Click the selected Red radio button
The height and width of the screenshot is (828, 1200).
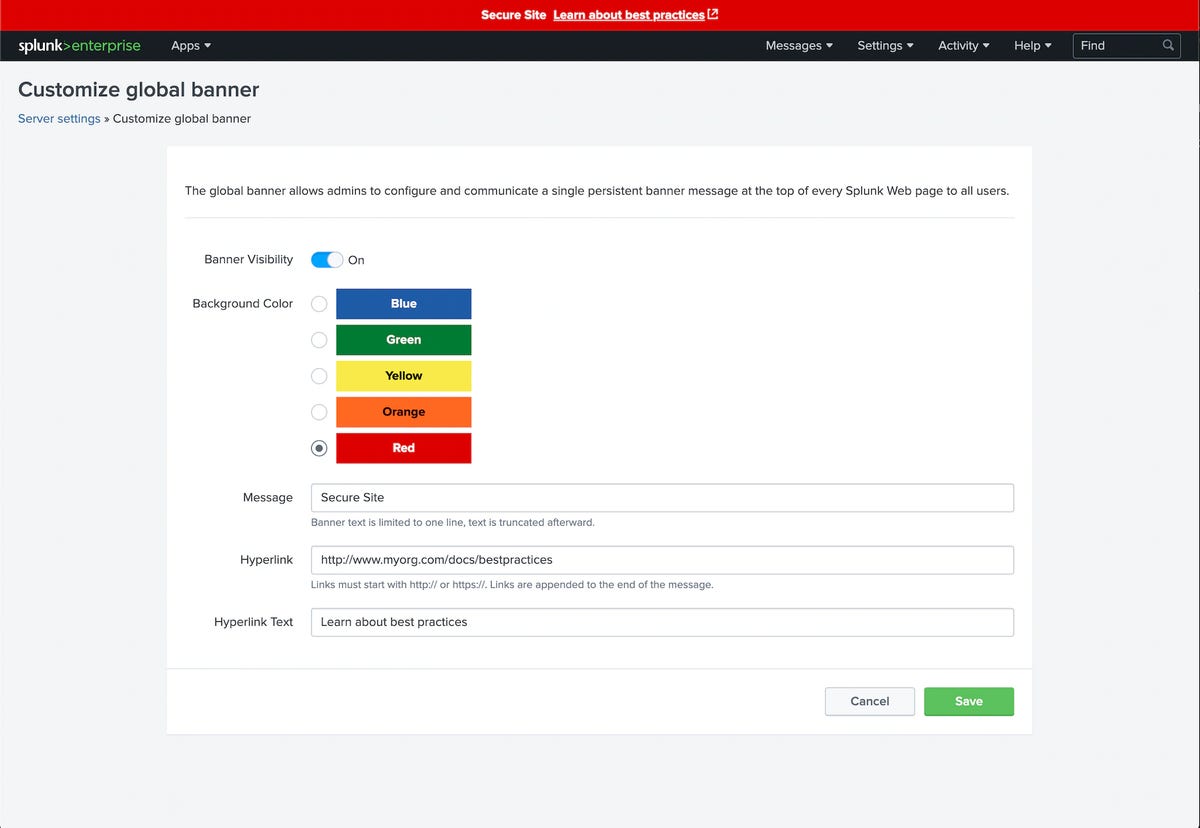pos(319,448)
